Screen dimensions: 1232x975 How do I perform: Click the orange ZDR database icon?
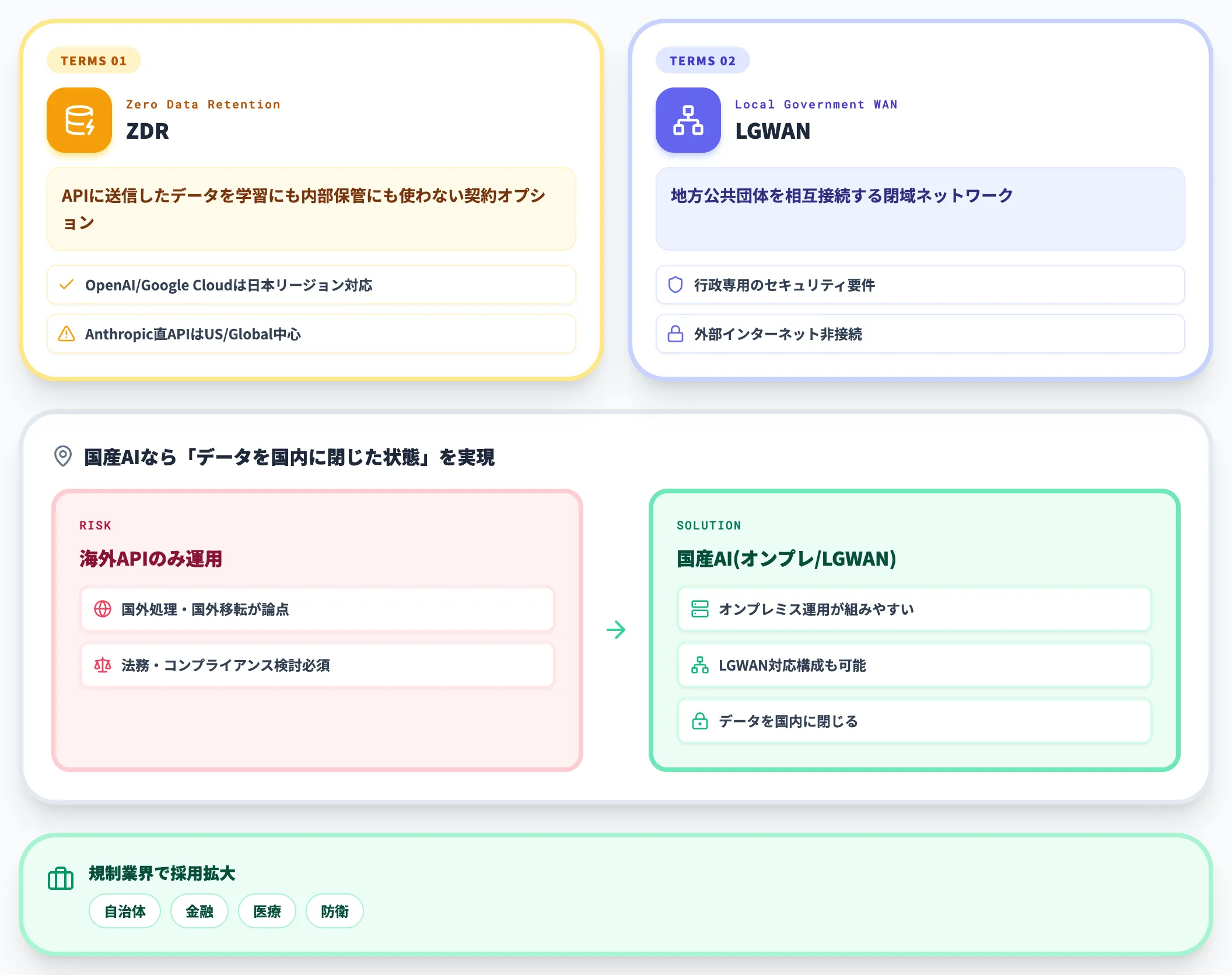79,120
